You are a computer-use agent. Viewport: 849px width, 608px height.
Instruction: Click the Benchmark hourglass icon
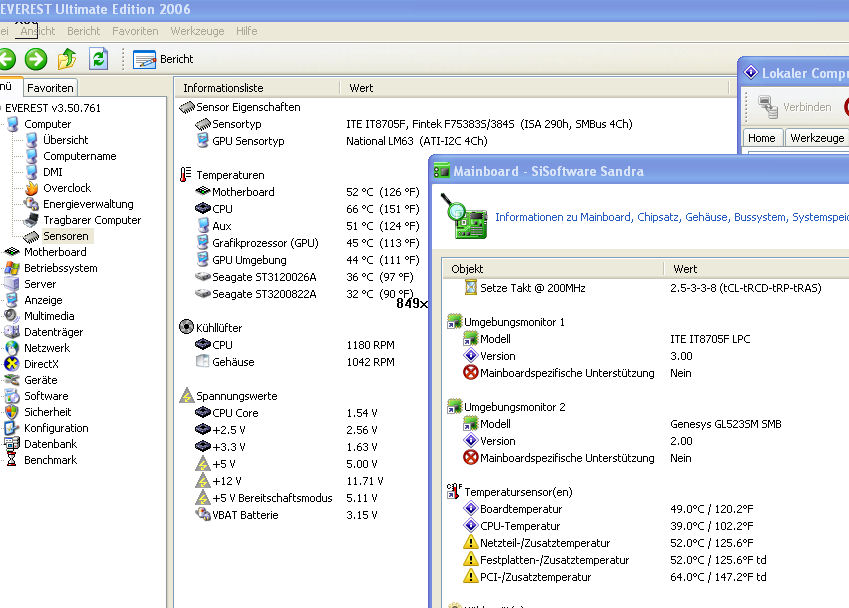tap(12, 460)
